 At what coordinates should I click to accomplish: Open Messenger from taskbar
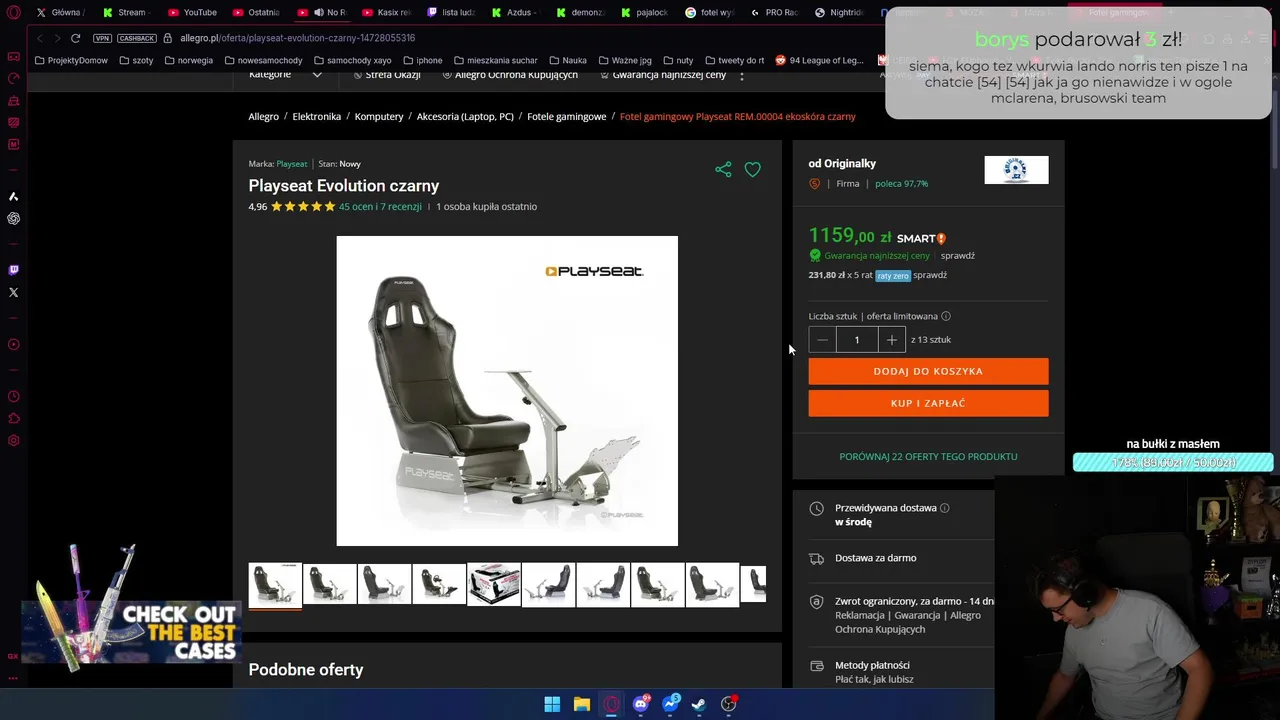tap(670, 704)
